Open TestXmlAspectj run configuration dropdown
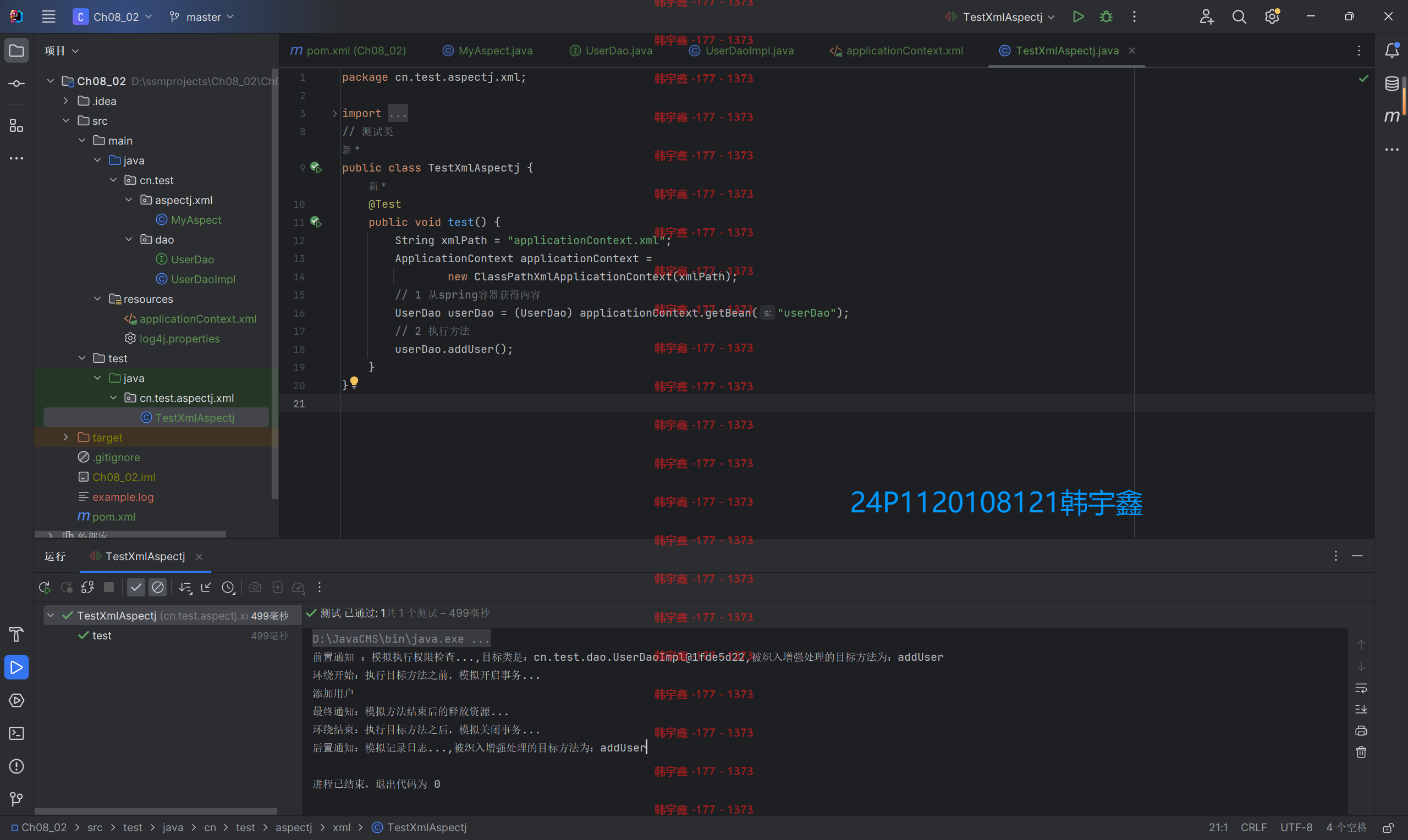 click(x=1000, y=16)
